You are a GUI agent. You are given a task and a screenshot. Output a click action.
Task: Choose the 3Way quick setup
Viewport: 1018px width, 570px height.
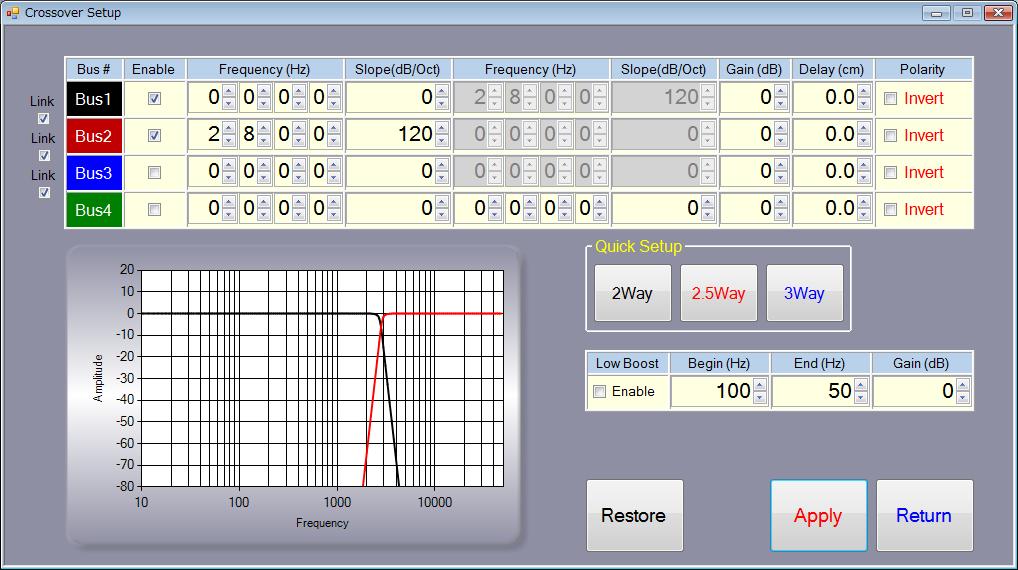(x=804, y=294)
